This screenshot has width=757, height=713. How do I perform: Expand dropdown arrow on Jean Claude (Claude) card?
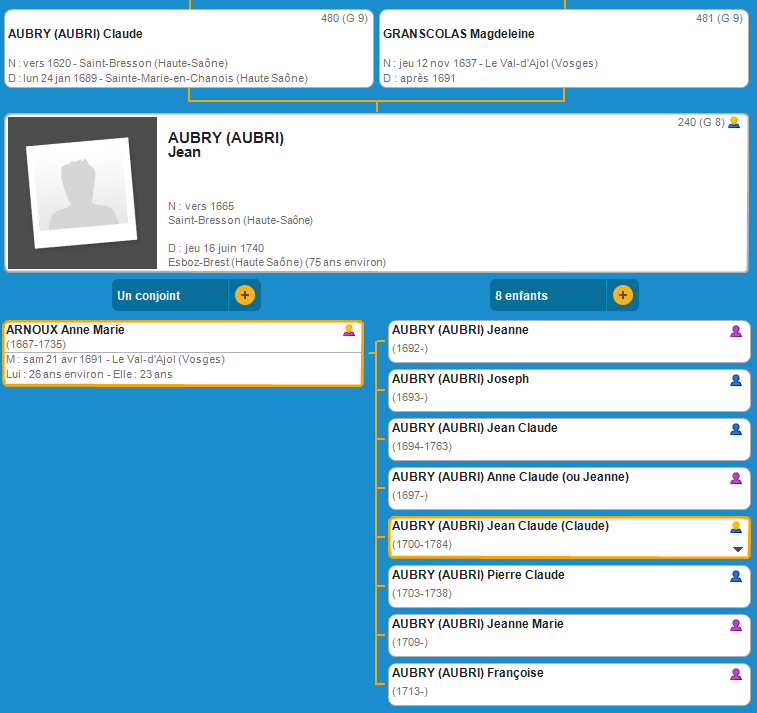[737, 549]
